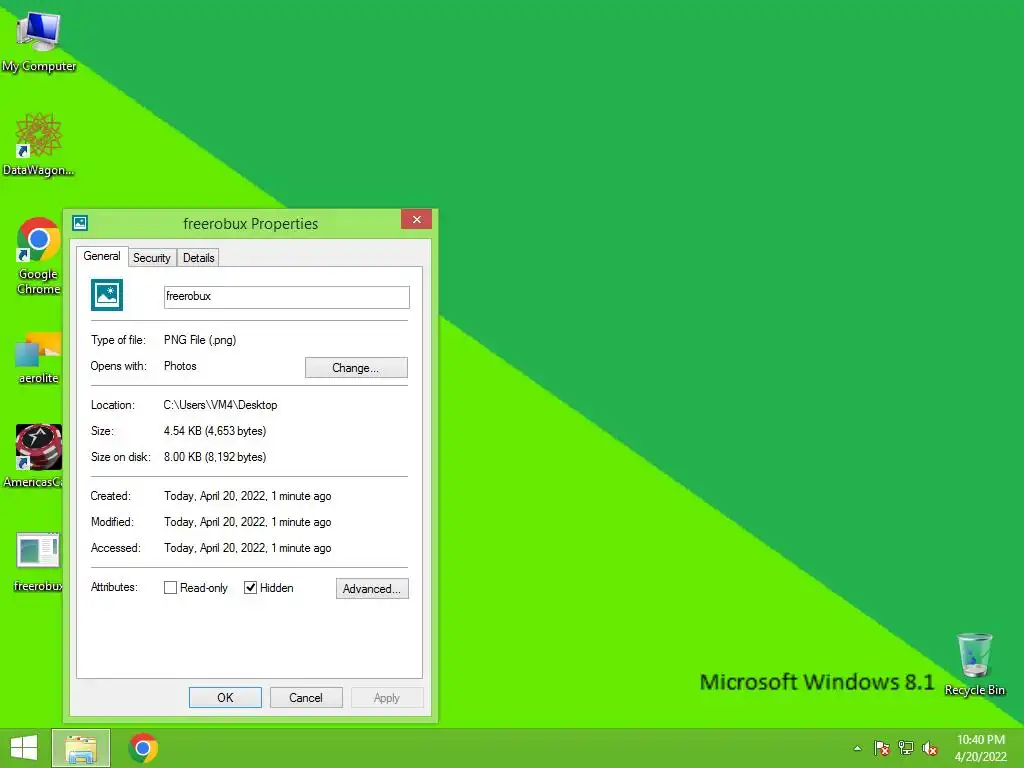Enable the Read-only attribute checkbox

170,588
